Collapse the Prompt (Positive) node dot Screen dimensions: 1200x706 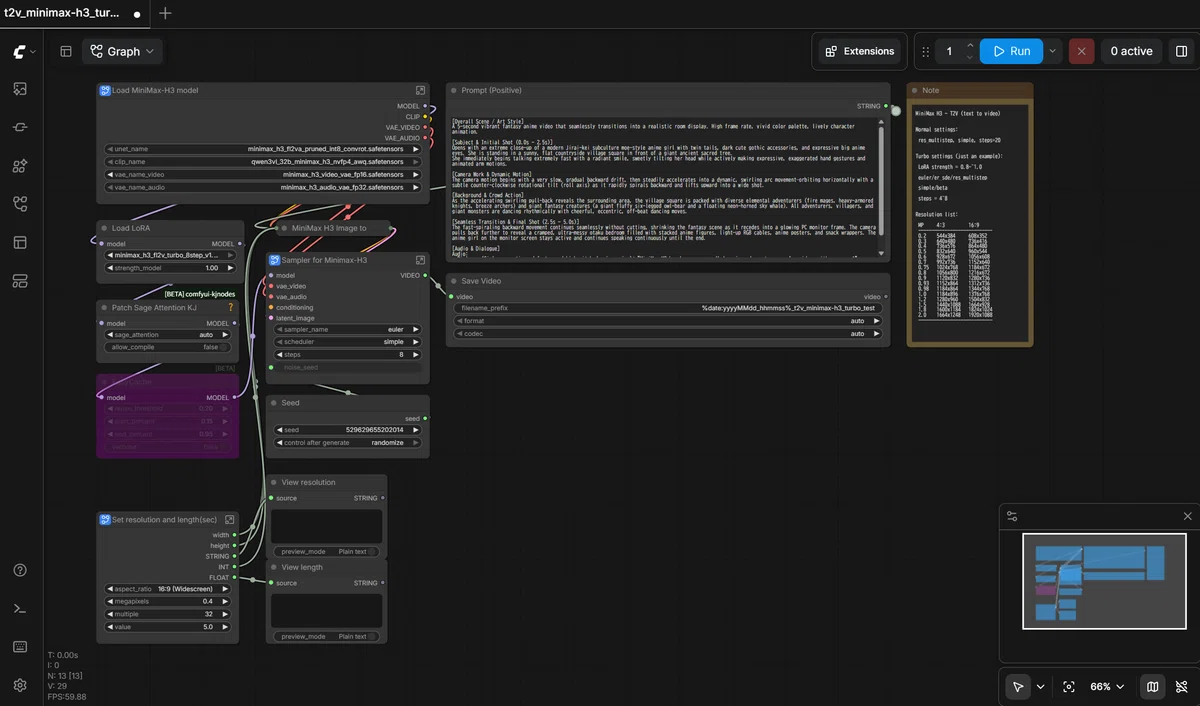click(x=453, y=90)
